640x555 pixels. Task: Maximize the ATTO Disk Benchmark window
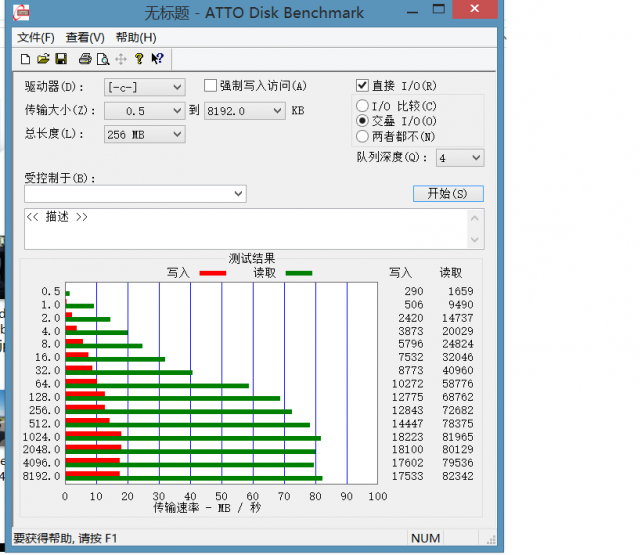pos(439,9)
